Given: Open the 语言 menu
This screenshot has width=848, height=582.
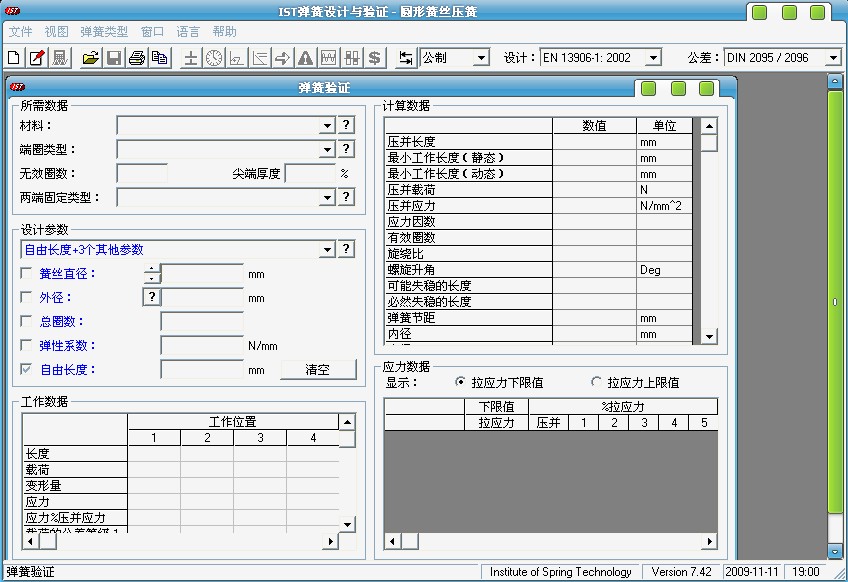Looking at the screenshot, I should [x=188, y=32].
